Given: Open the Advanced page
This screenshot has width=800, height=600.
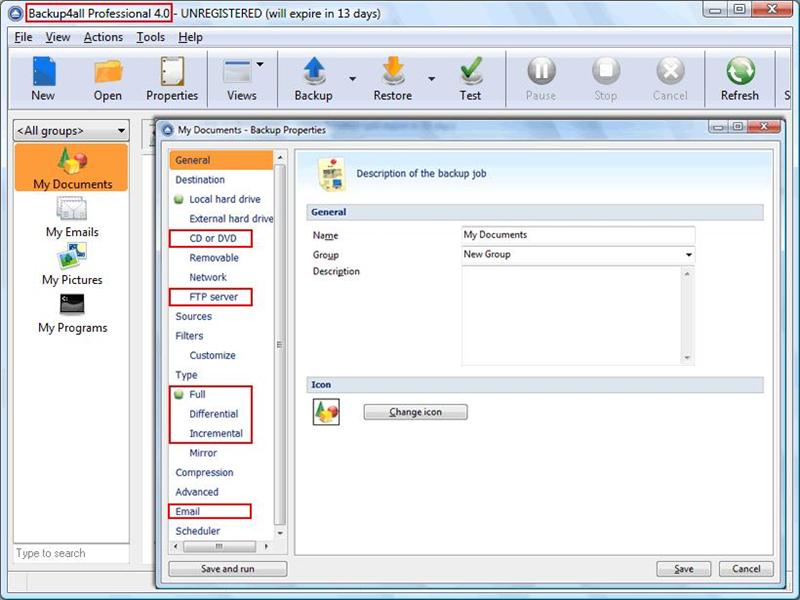Looking at the screenshot, I should (197, 492).
